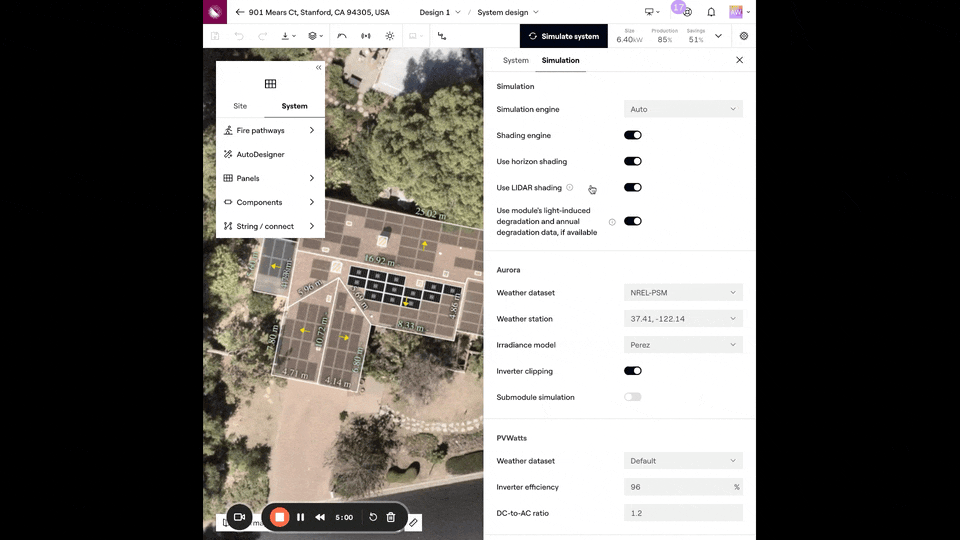The width and height of the screenshot is (960, 540).
Task: Click the Production 85% stat
Action: [x=664, y=36]
